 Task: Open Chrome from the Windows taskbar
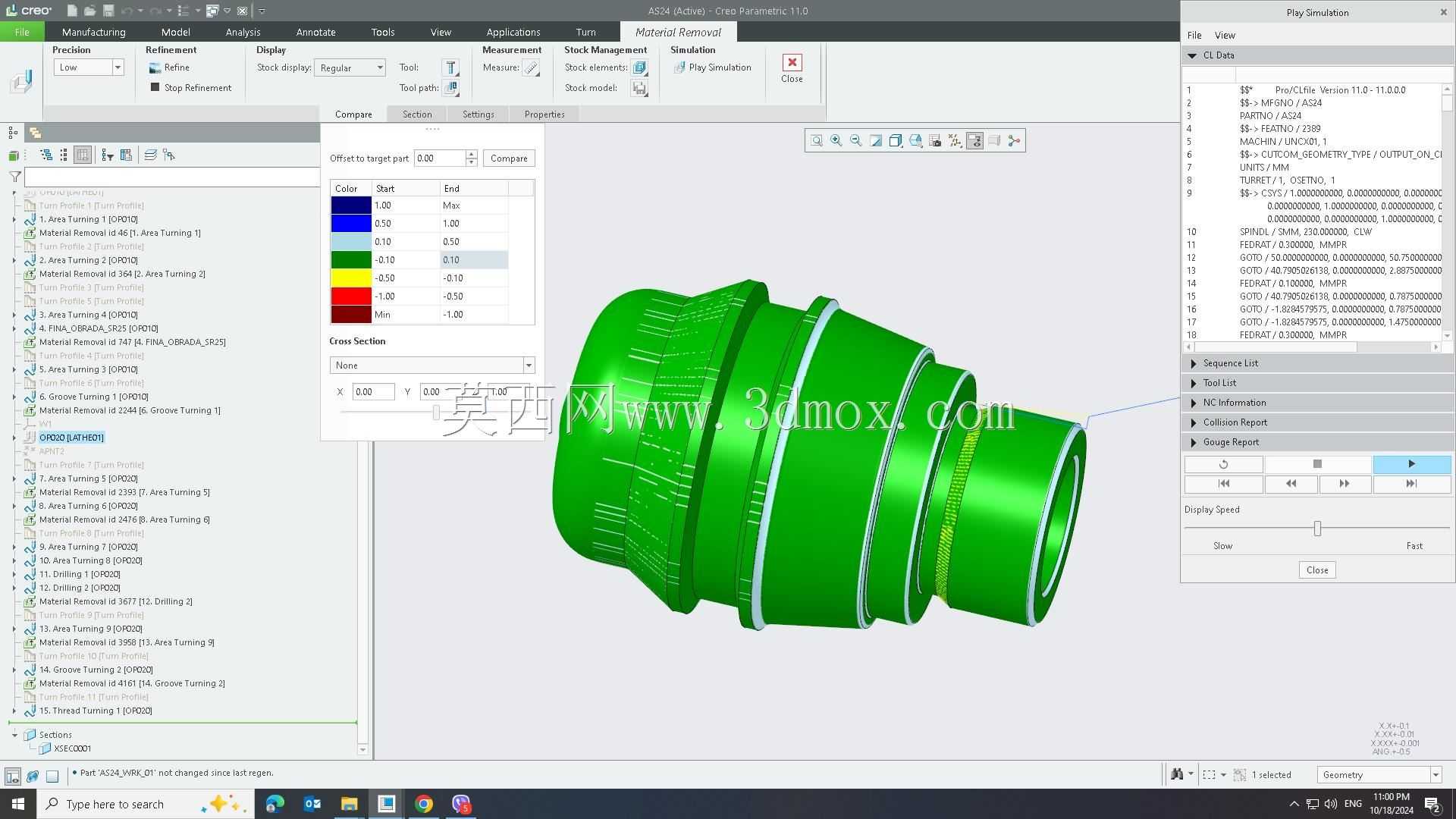click(424, 804)
